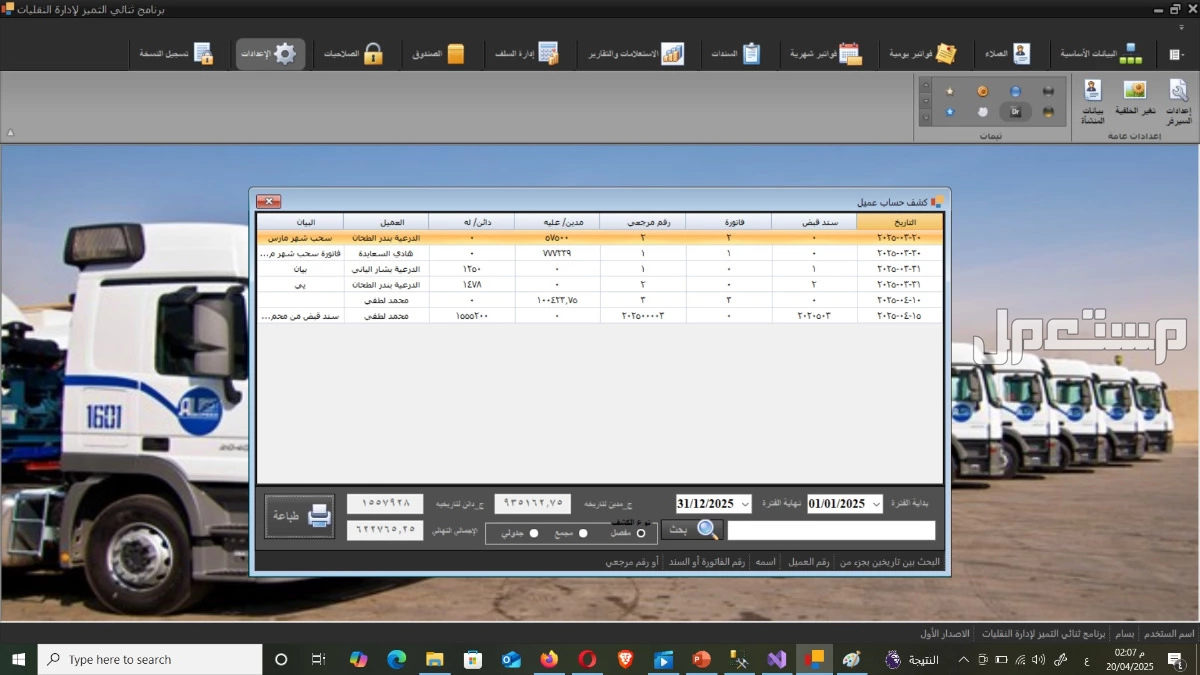The height and width of the screenshot is (675, 1200).
Task: Select جدولي (Tabular) statement radio
Action: (534, 533)
